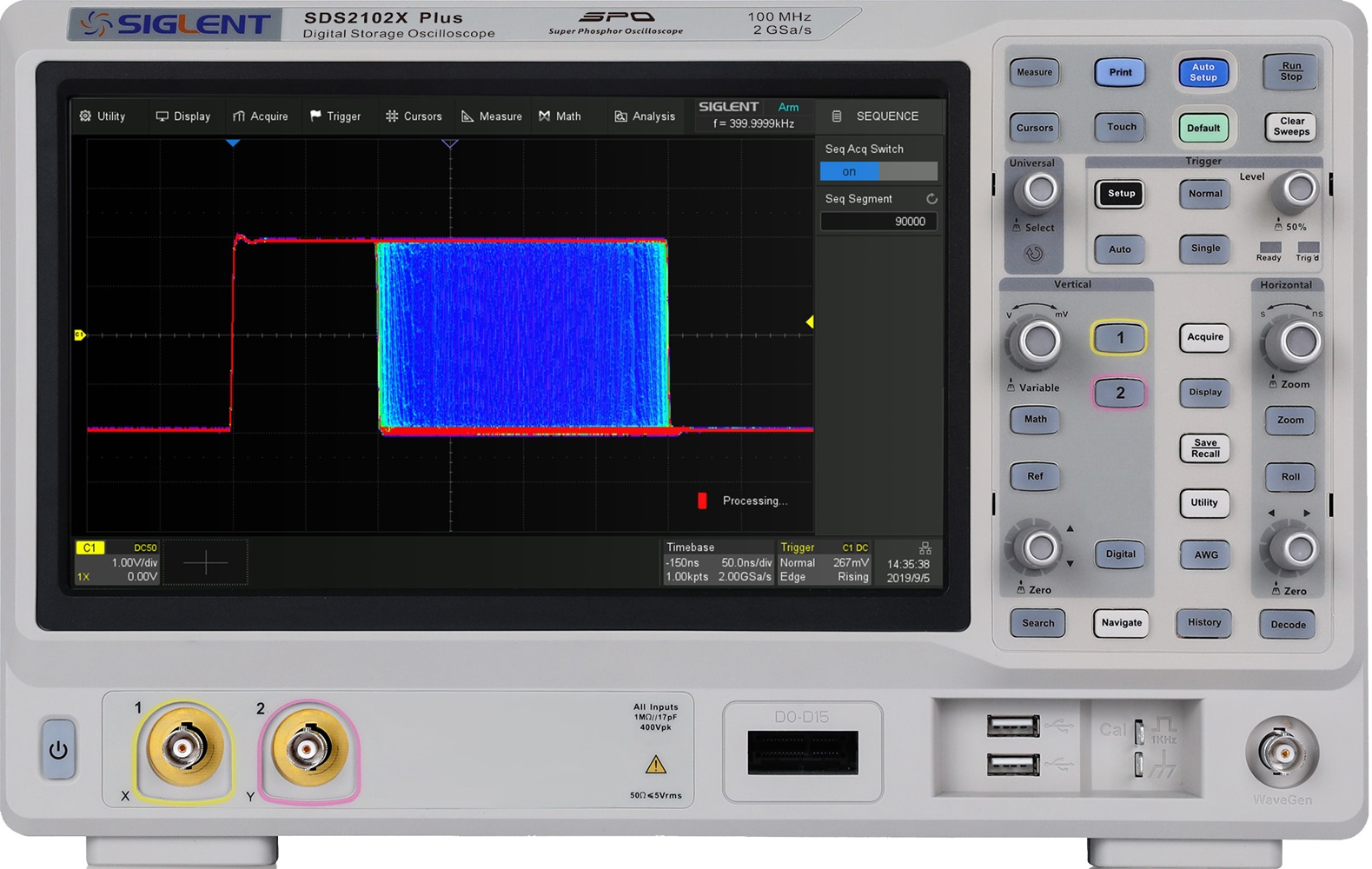1372x869 pixels.
Task: Push the Search button
Action: [x=1037, y=623]
